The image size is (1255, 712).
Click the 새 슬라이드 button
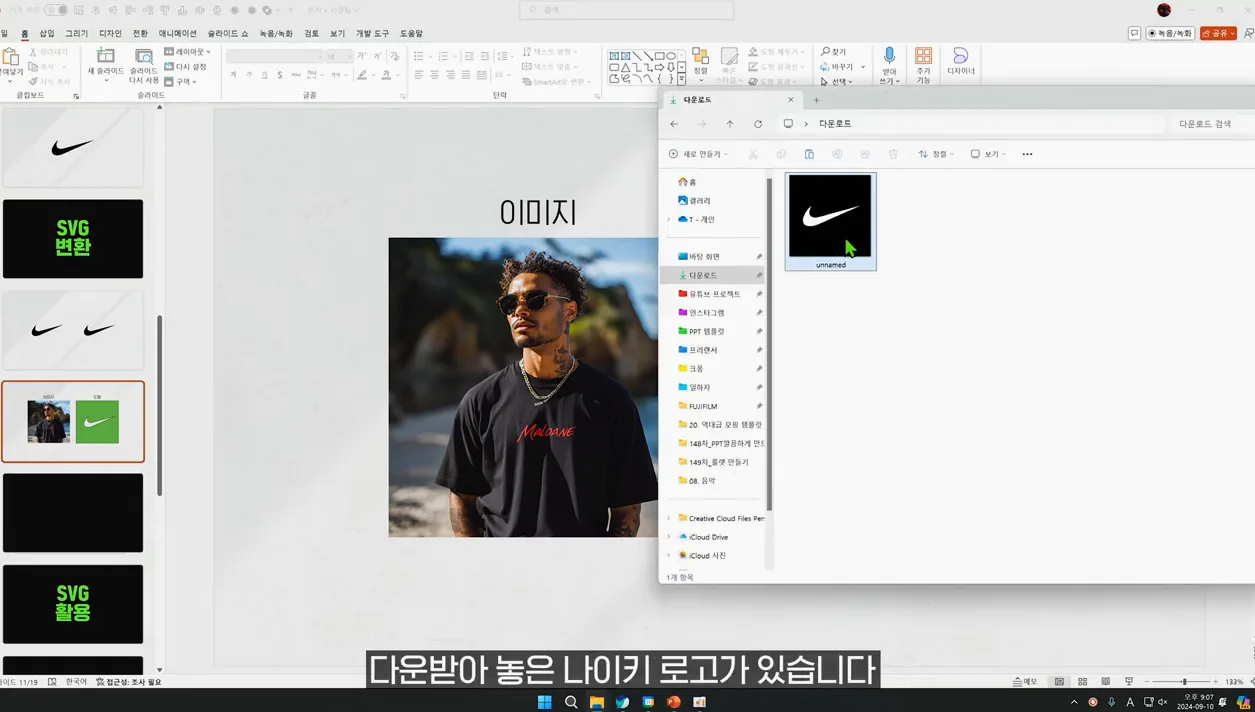point(105,64)
